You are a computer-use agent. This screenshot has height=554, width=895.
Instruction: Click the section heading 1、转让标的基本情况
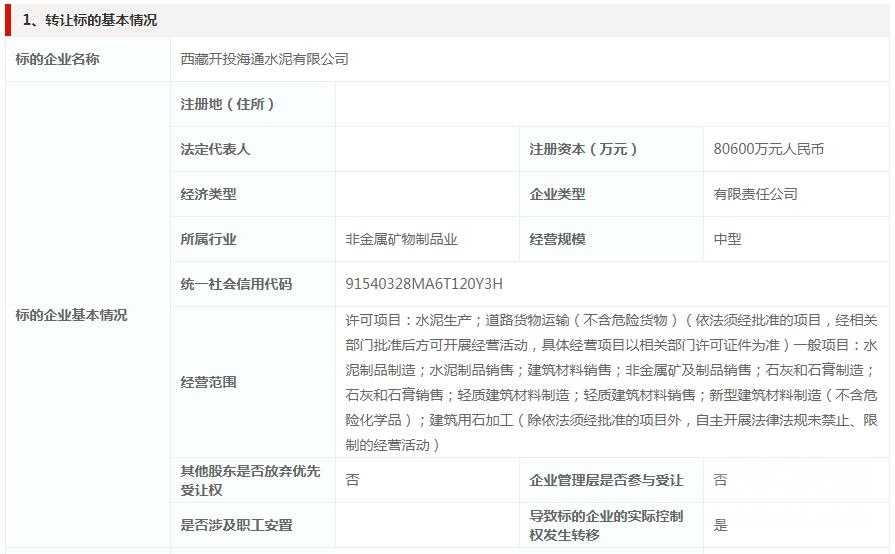click(x=90, y=20)
